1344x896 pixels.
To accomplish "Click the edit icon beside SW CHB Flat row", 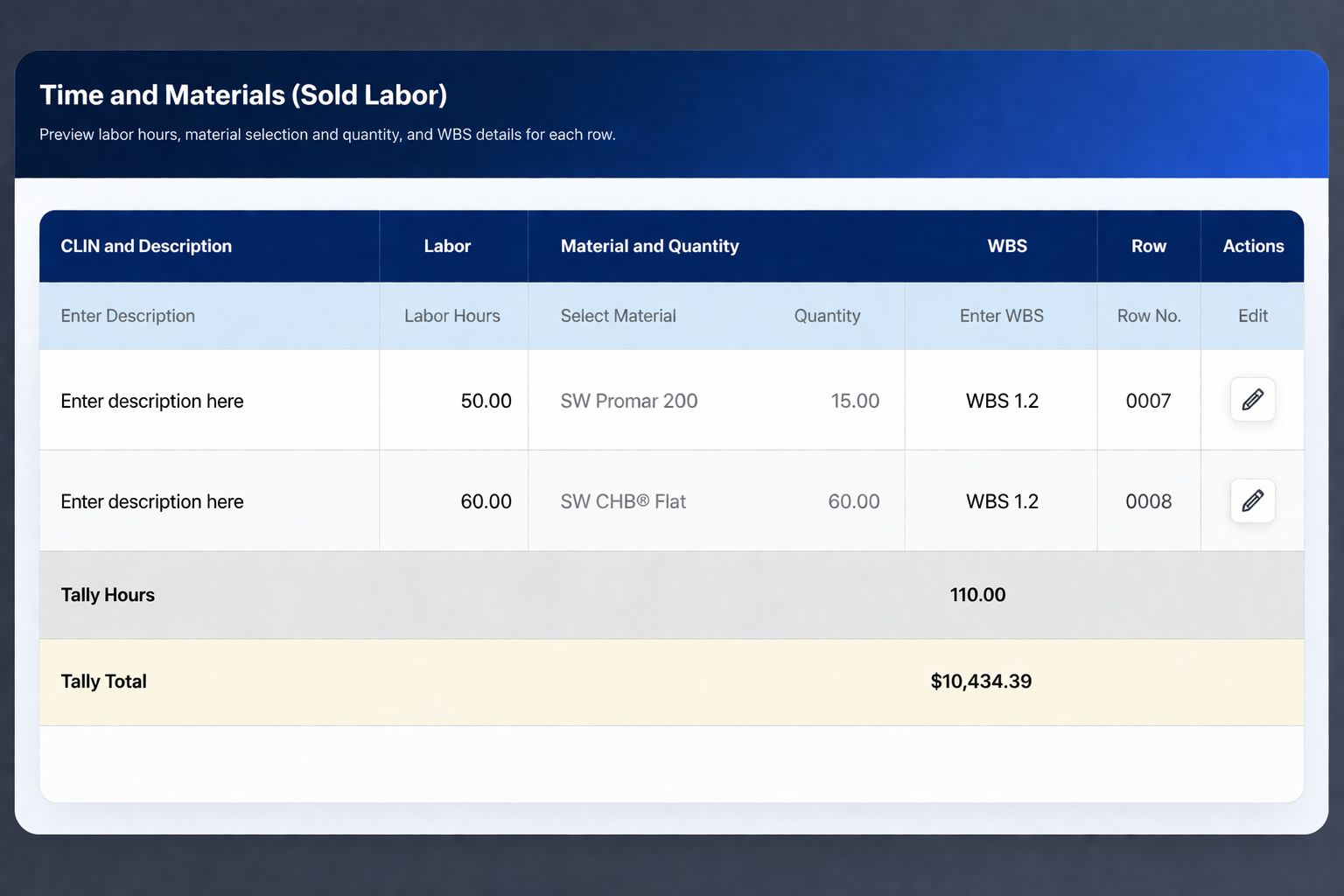I will click(1252, 501).
